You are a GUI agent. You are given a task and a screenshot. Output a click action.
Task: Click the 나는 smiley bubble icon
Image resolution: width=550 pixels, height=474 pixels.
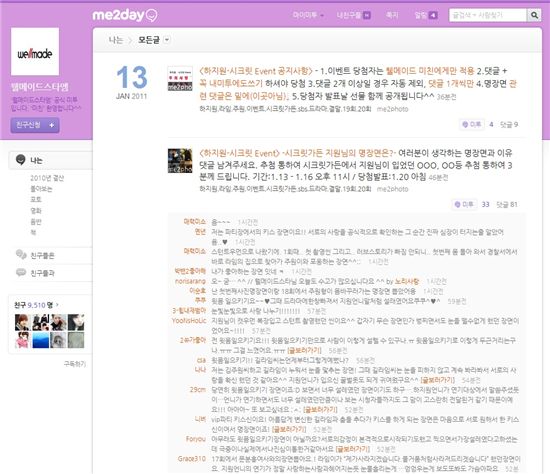pyautogui.click(x=21, y=160)
